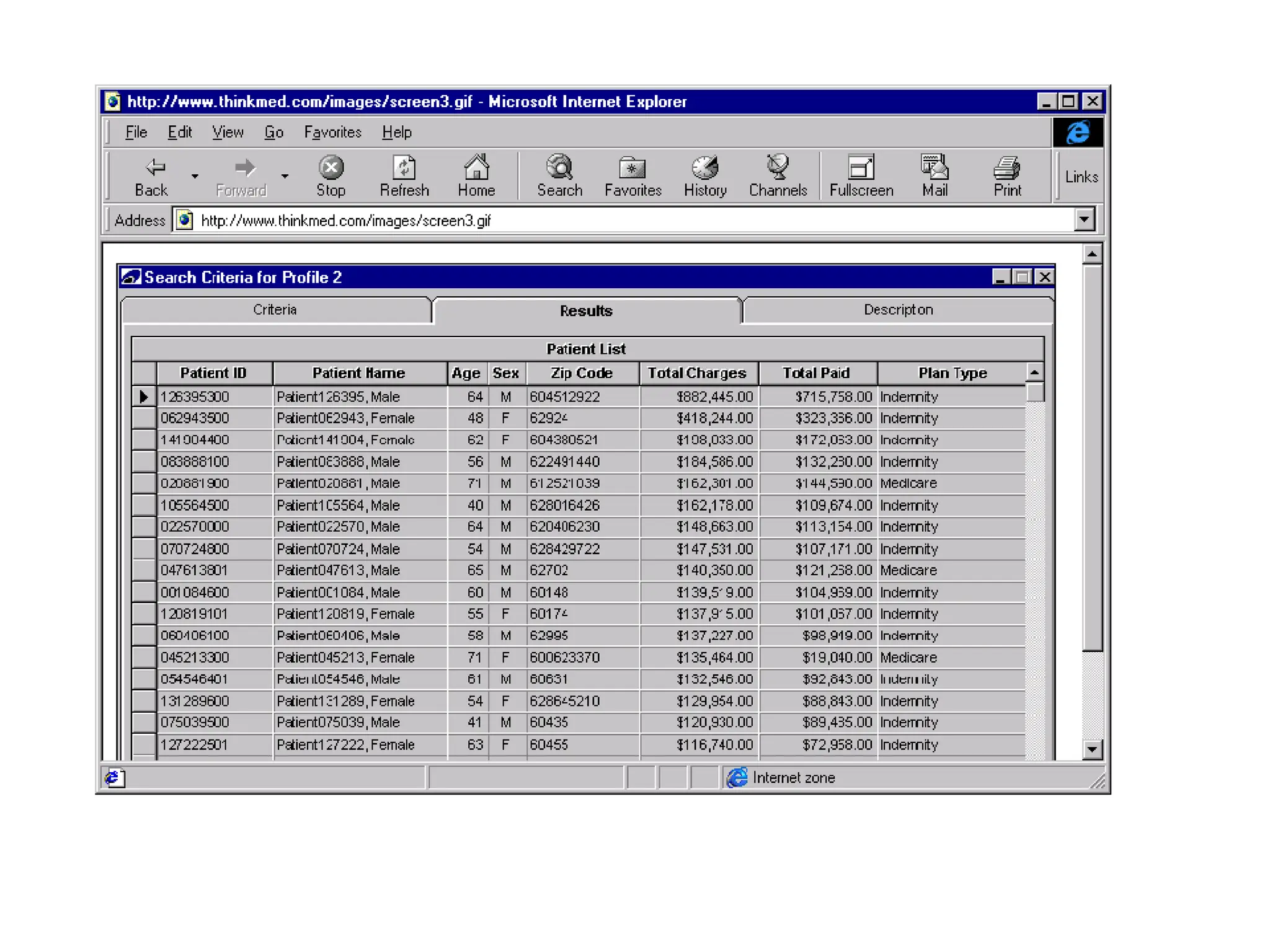This screenshot has height=952, width=1270.
Task: Open the Search toolbar icon
Action: (559, 168)
